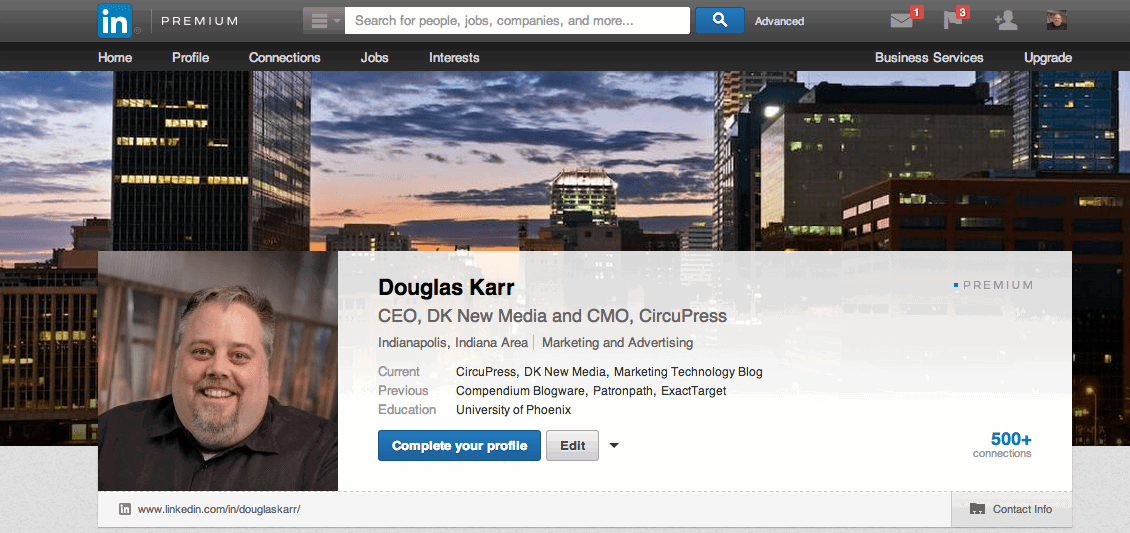Image resolution: width=1130 pixels, height=533 pixels.
Task: Expand the arrow next to Edit
Action: click(613, 446)
